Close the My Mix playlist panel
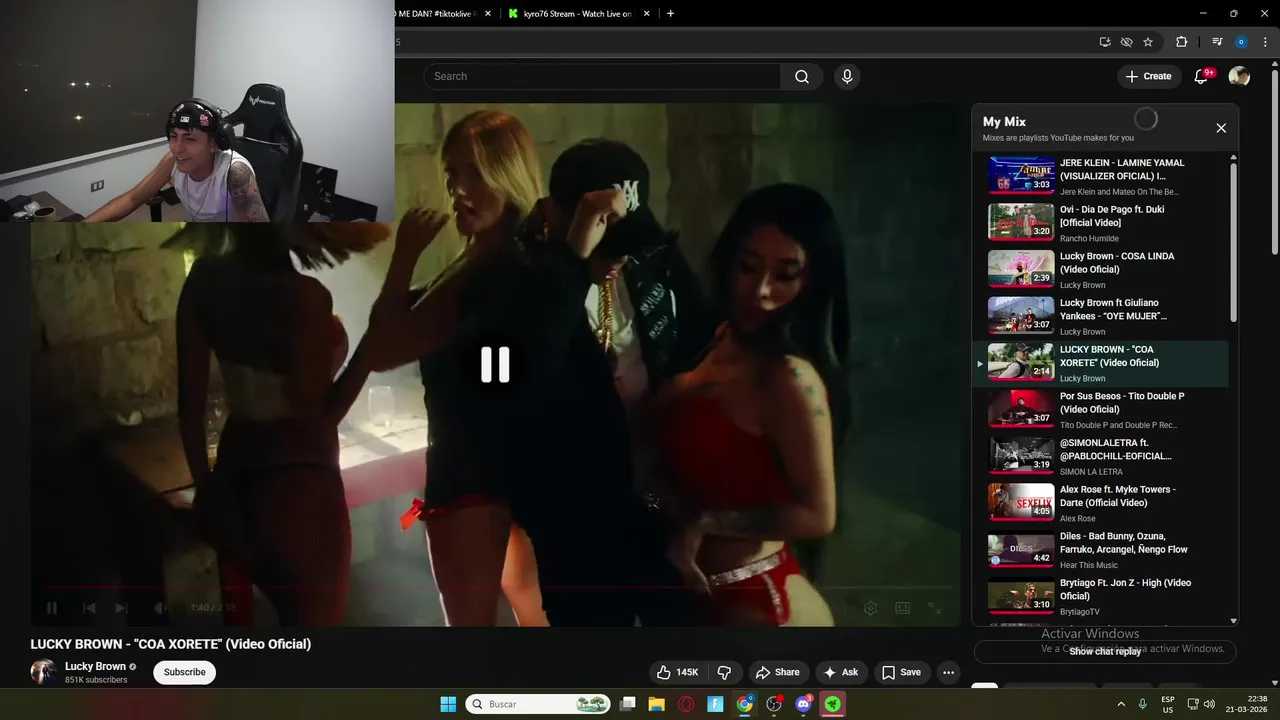1280x720 pixels. coord(1221,128)
